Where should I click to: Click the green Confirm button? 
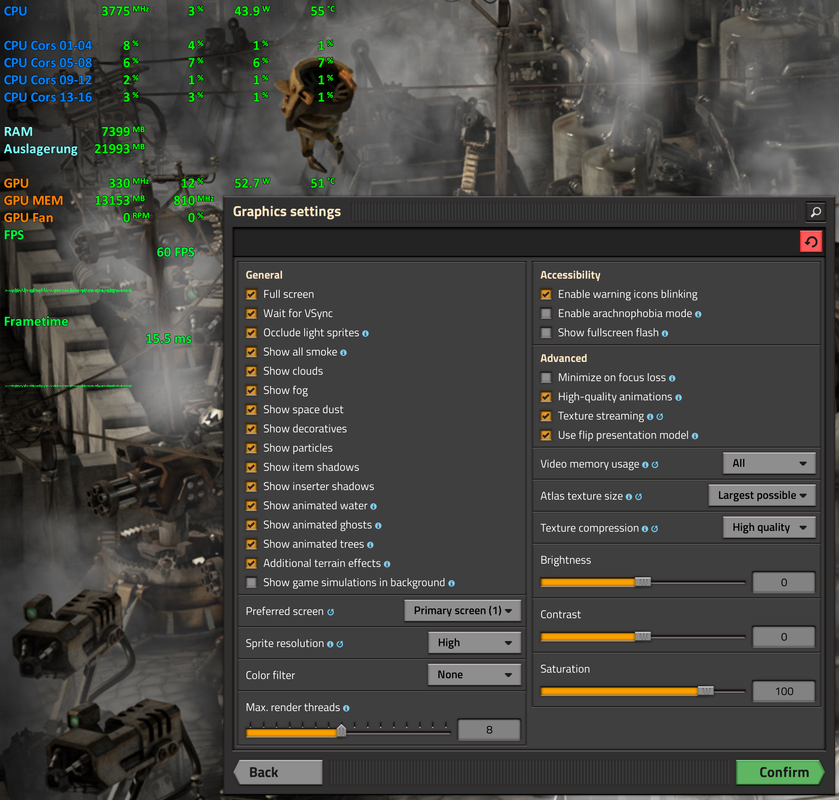point(780,772)
